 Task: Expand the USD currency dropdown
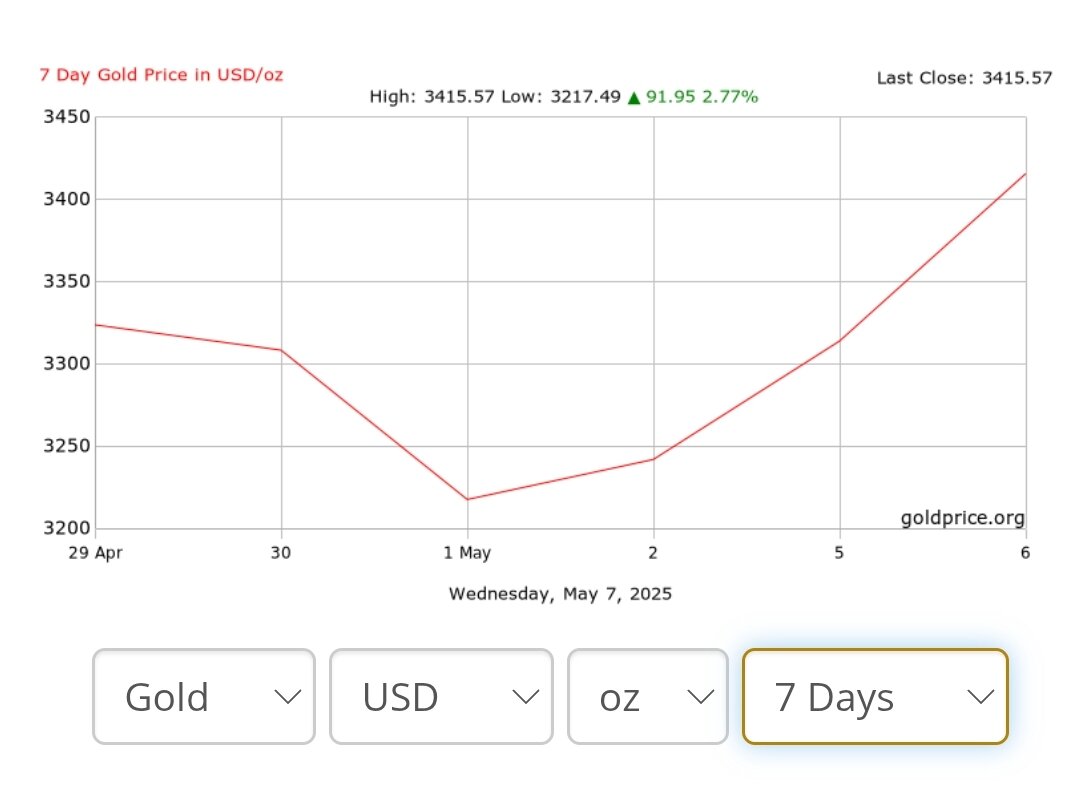[x=441, y=697]
